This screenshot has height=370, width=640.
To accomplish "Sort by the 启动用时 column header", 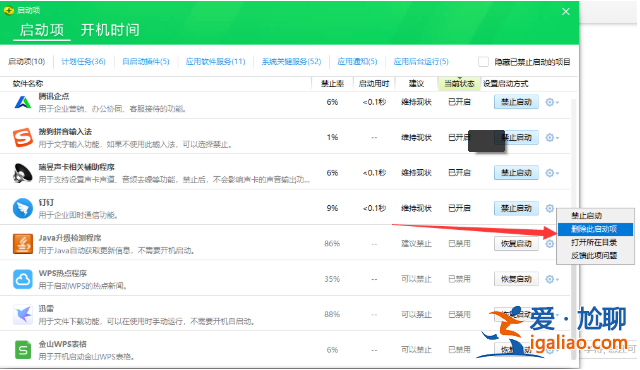I will tap(374, 84).
